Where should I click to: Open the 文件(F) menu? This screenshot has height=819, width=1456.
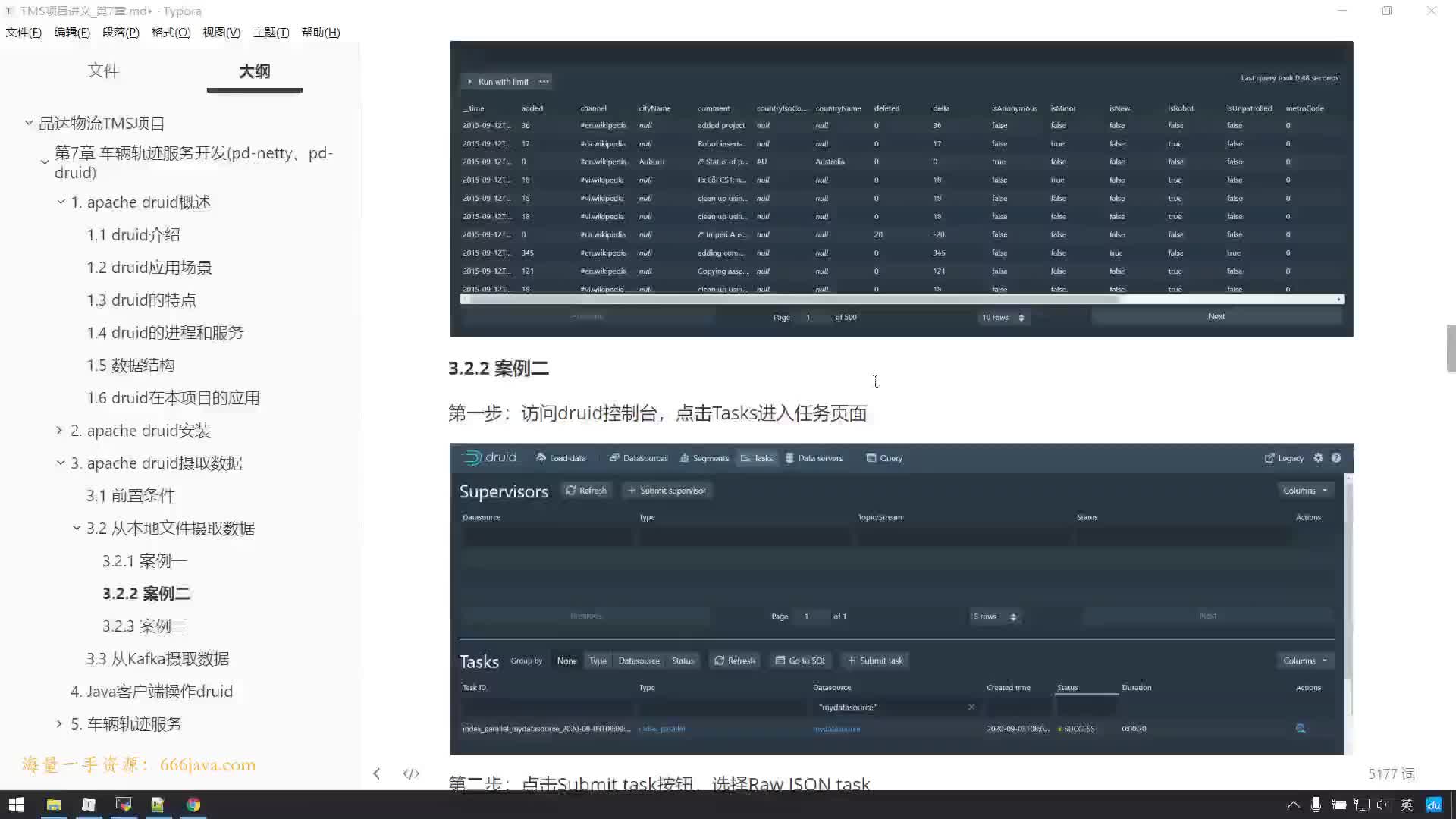click(x=24, y=33)
